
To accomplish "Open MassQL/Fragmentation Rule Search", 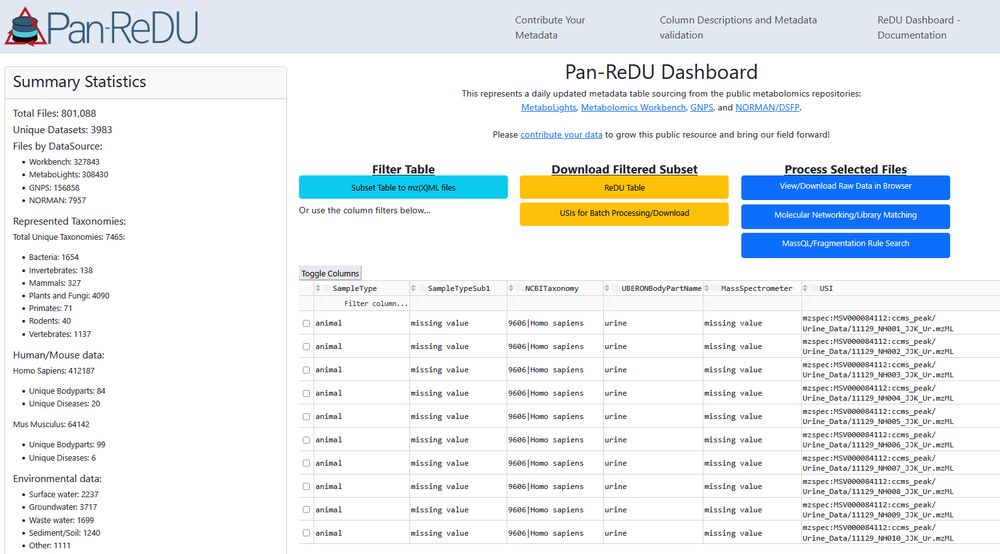I will pos(845,244).
